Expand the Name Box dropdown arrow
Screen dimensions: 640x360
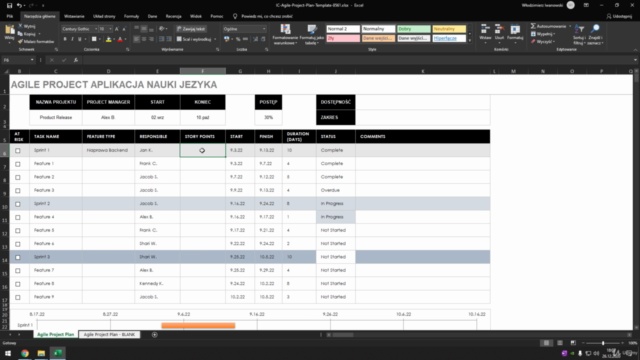click(x=32, y=60)
